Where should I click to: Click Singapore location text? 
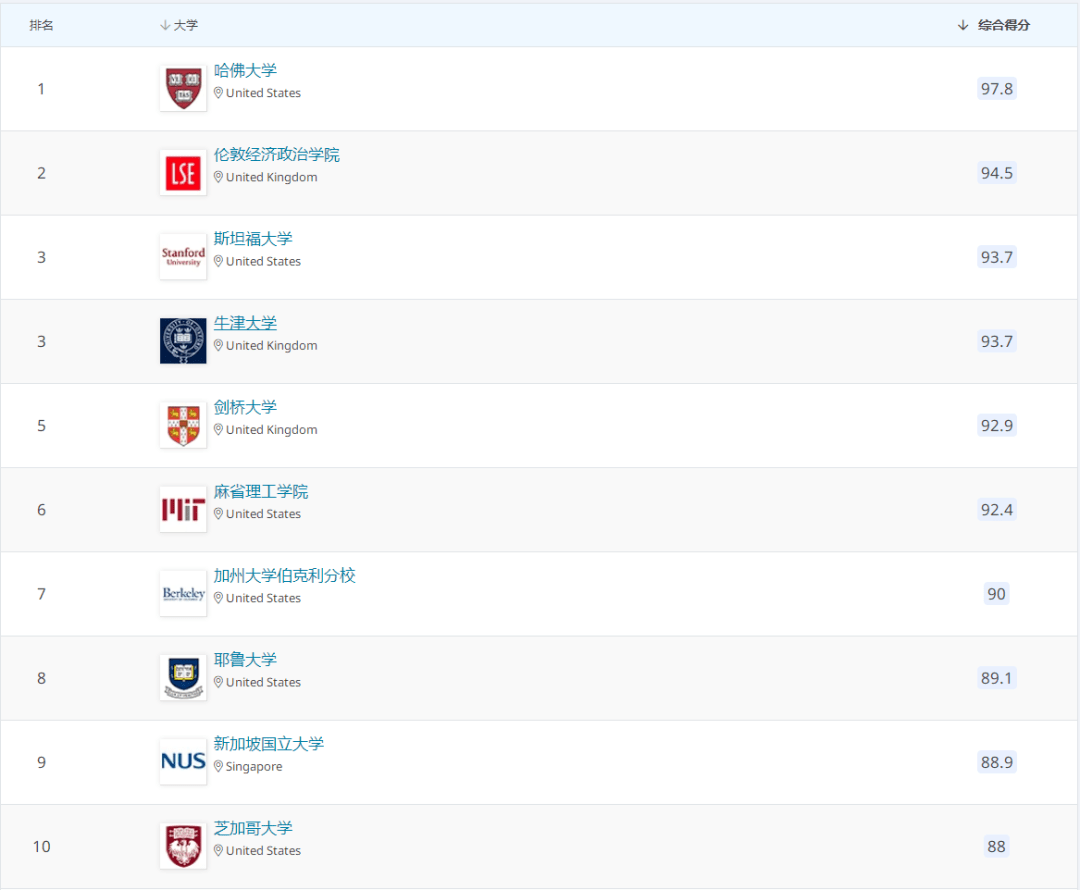(x=254, y=767)
